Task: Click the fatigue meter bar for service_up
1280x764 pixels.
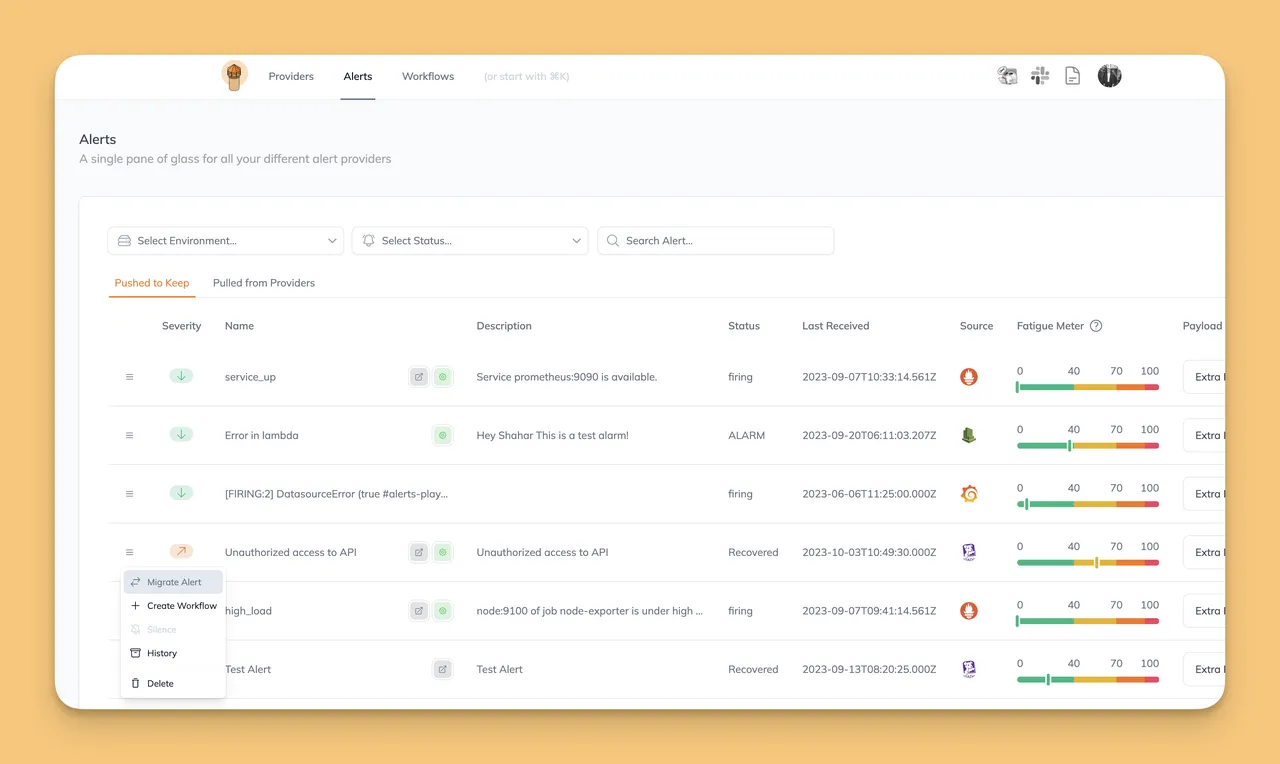Action: (x=1088, y=387)
